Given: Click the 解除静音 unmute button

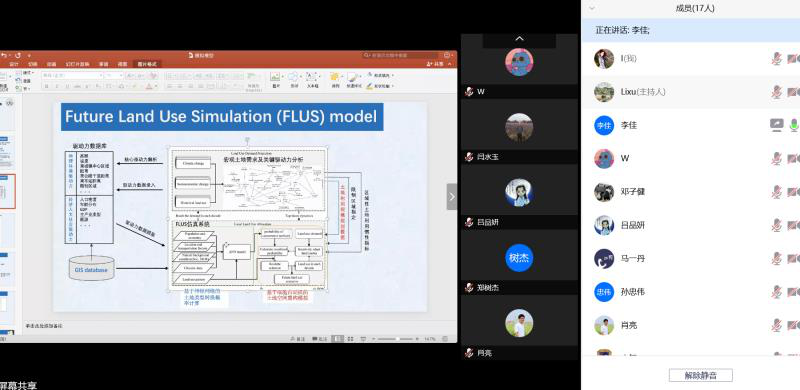Looking at the screenshot, I should (x=701, y=375).
